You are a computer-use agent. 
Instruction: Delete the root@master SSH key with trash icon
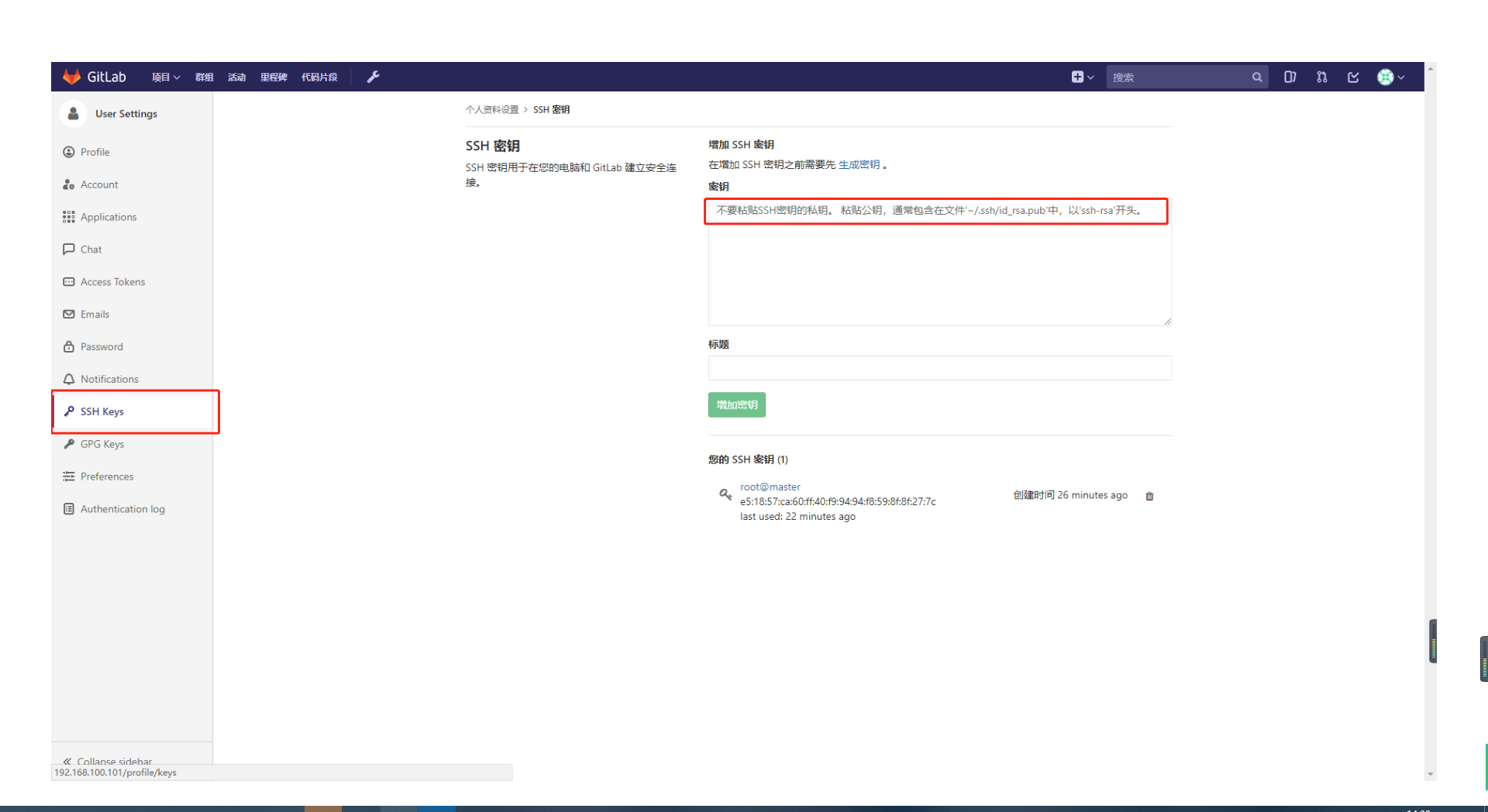tap(1149, 496)
